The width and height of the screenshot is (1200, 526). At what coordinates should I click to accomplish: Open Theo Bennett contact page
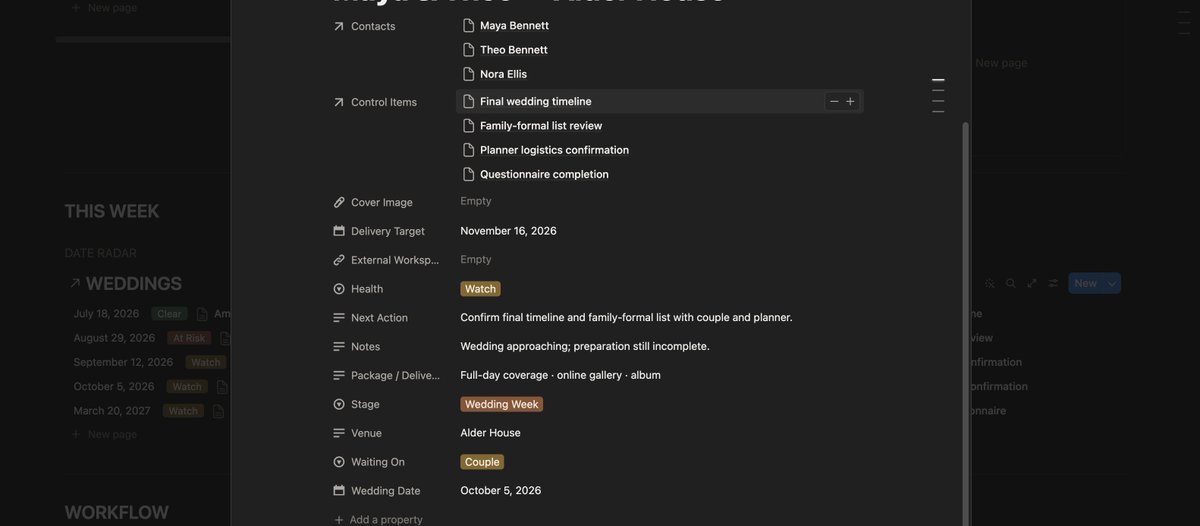point(514,50)
